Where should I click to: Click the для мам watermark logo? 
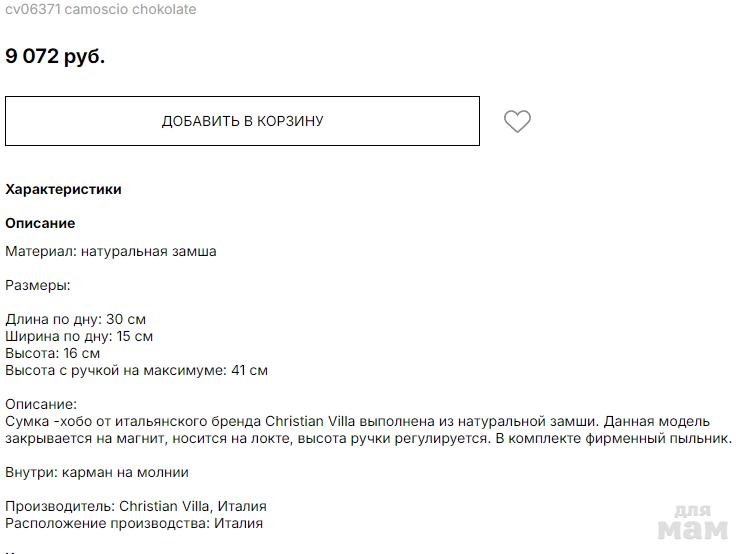(692, 521)
